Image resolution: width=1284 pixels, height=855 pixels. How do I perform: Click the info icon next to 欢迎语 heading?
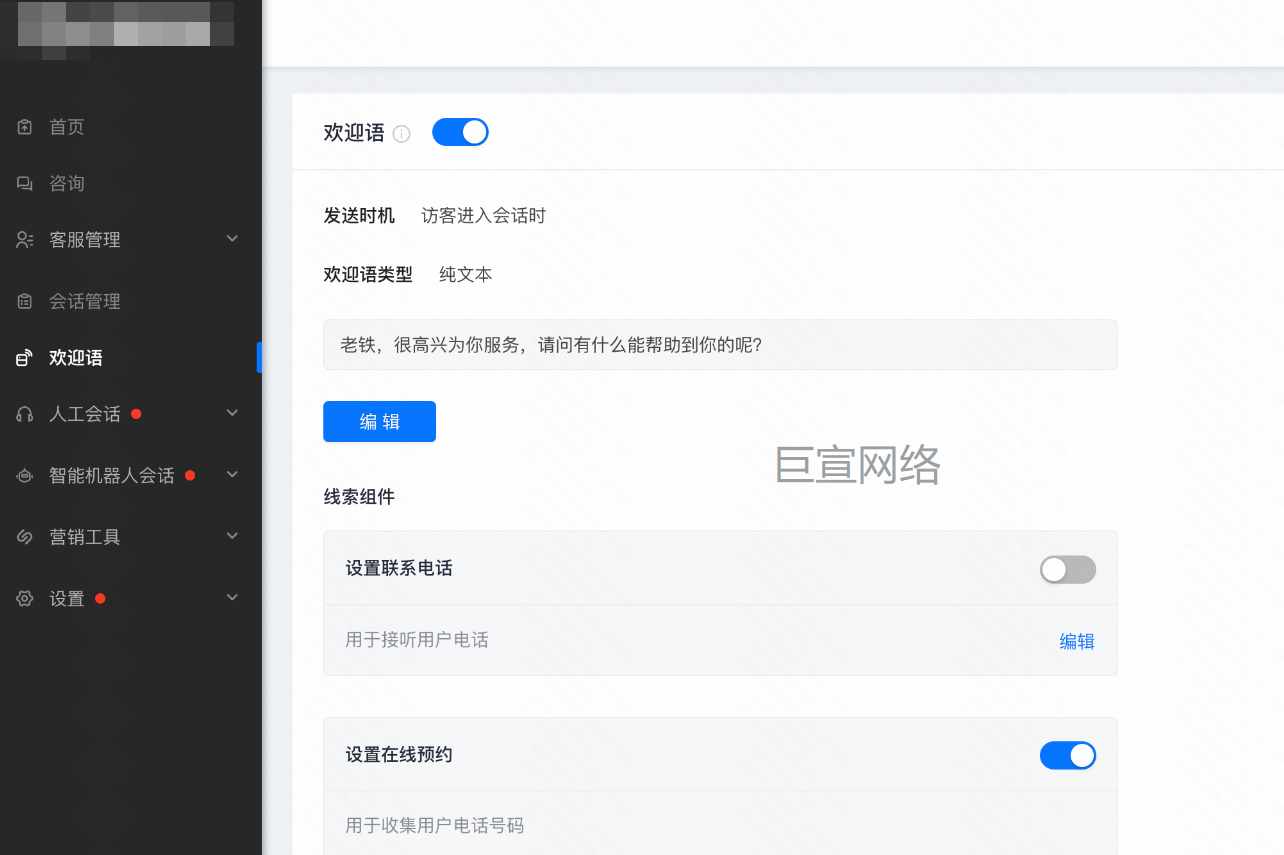402,134
